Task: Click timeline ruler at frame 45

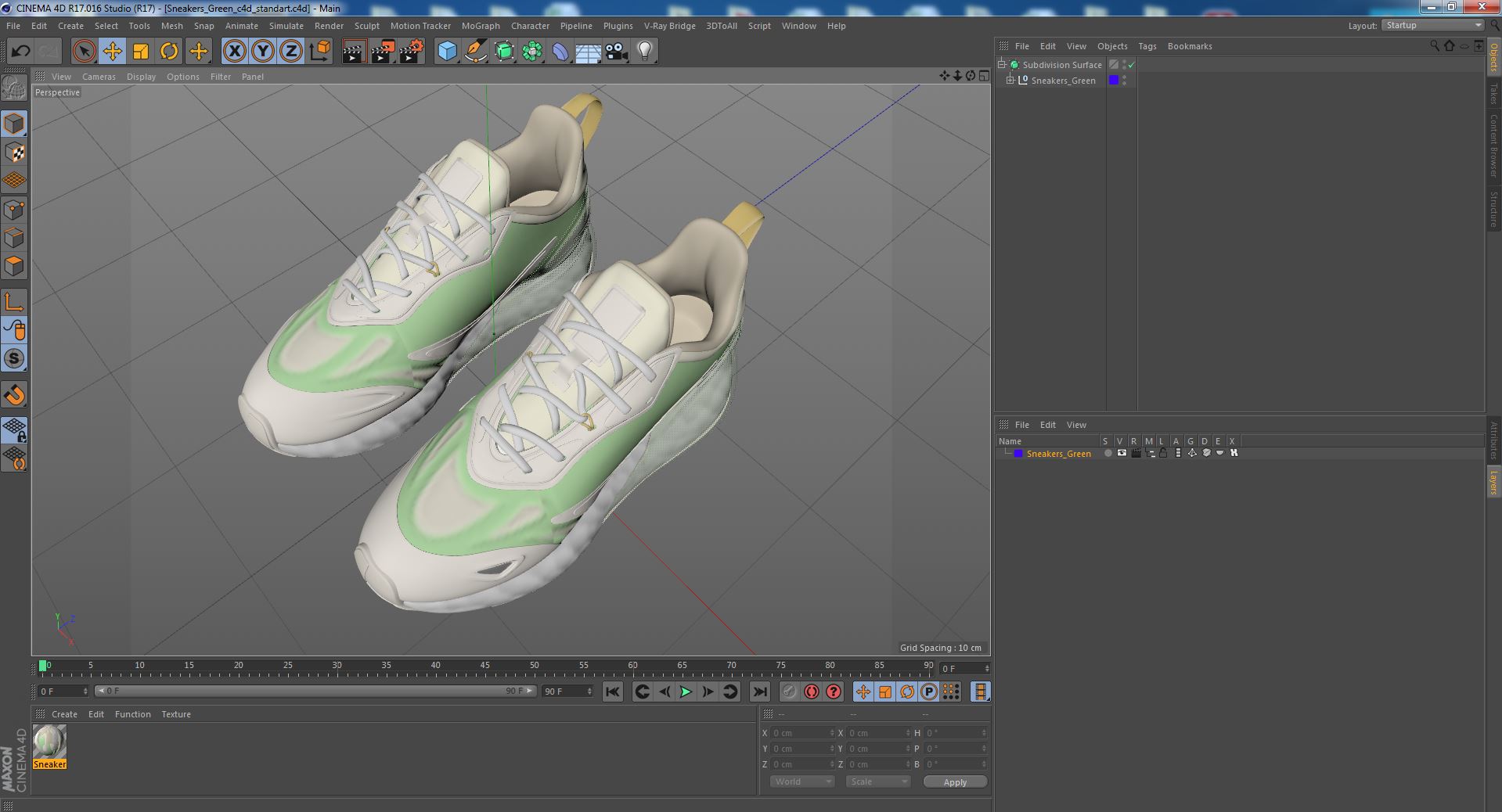Action: pos(485,666)
